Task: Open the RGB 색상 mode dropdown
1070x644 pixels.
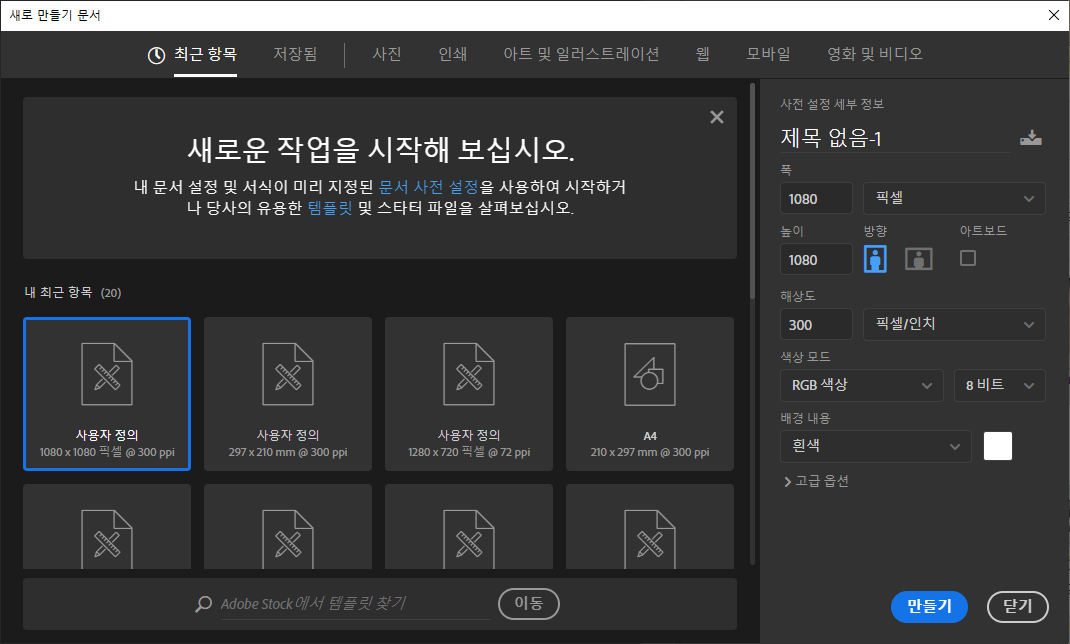Action: 860,385
